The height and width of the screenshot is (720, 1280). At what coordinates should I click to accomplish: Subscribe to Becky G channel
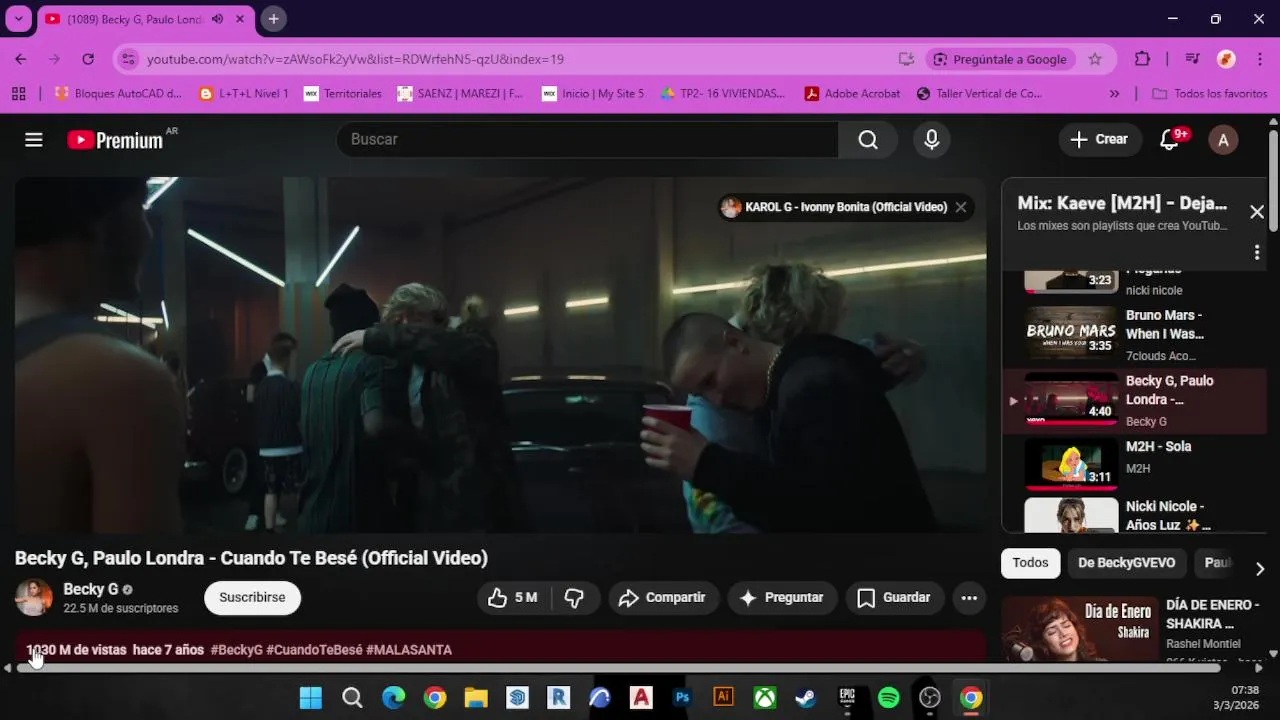(252, 597)
